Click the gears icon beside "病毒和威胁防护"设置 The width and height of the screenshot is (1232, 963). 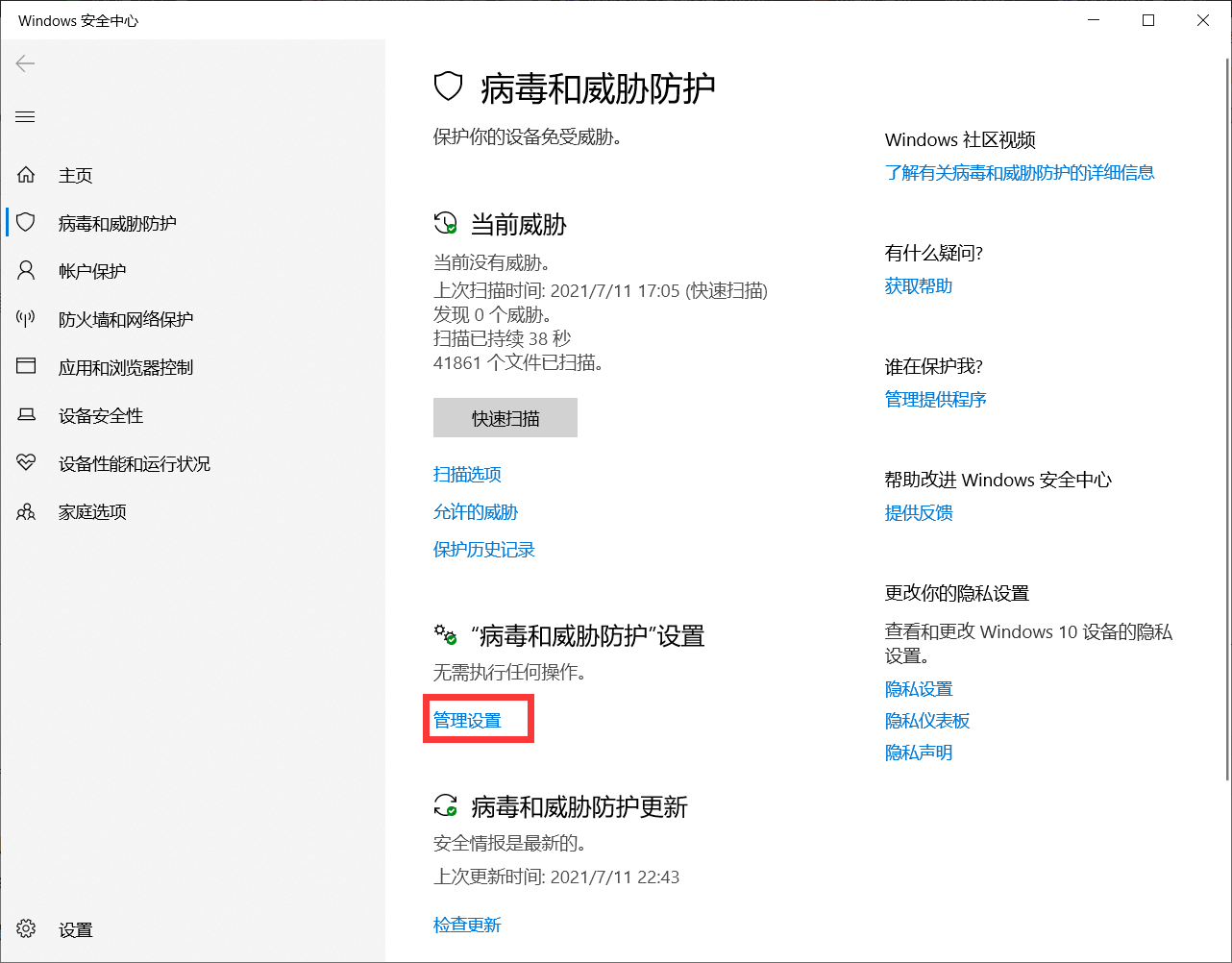(x=445, y=635)
